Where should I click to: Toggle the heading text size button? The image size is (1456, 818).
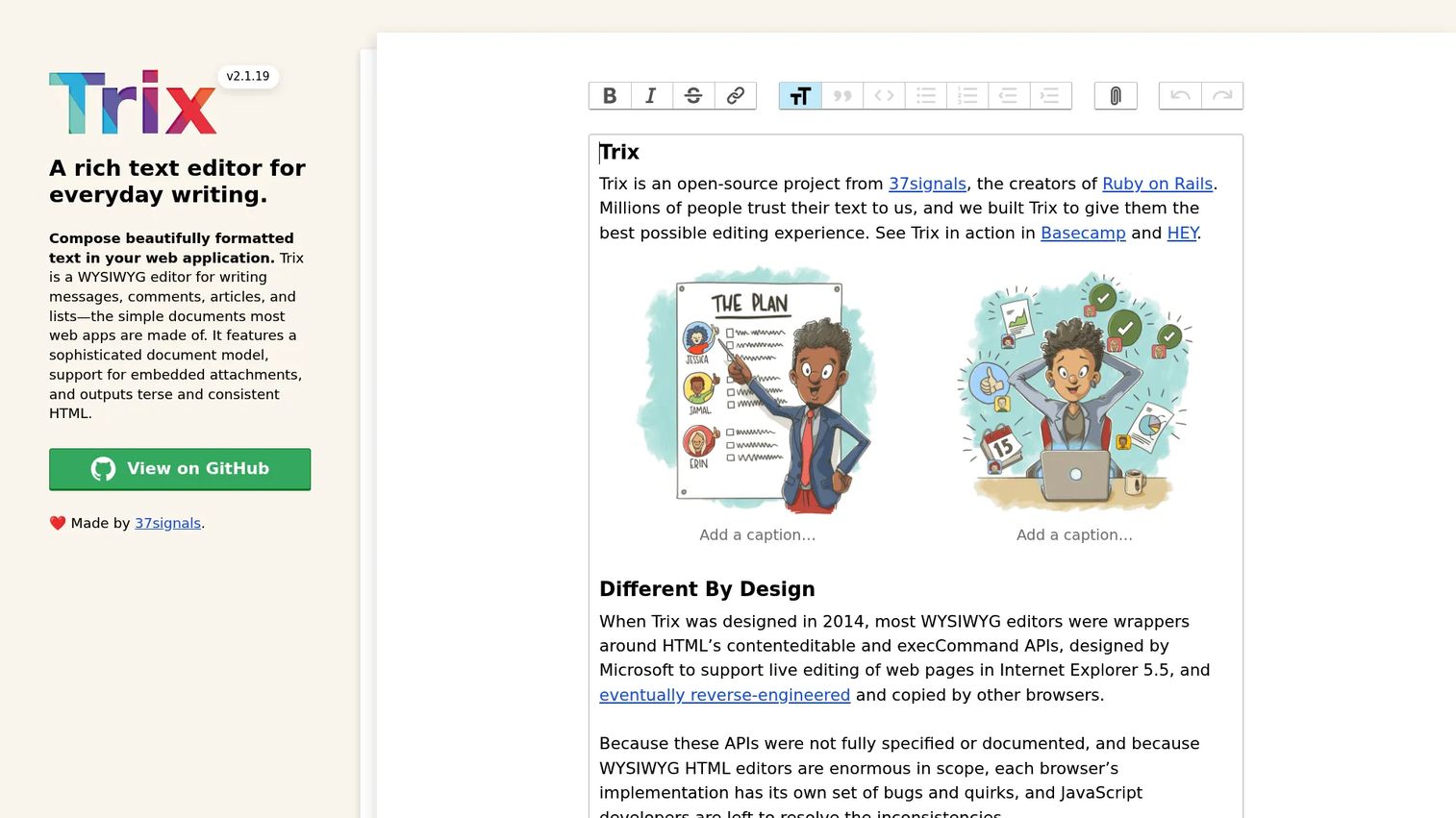[x=800, y=95]
